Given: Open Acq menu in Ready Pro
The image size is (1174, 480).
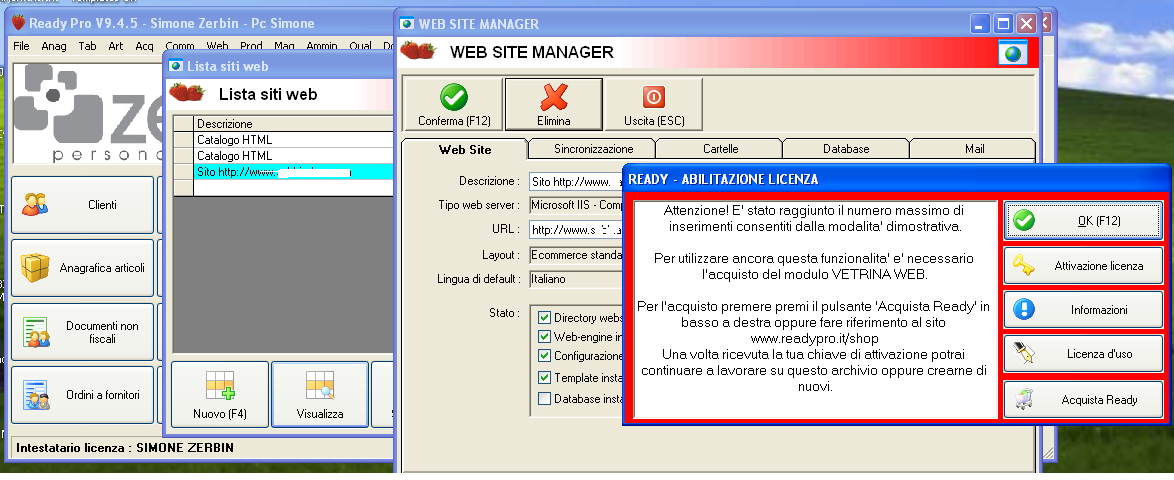Looking at the screenshot, I should click(145, 46).
